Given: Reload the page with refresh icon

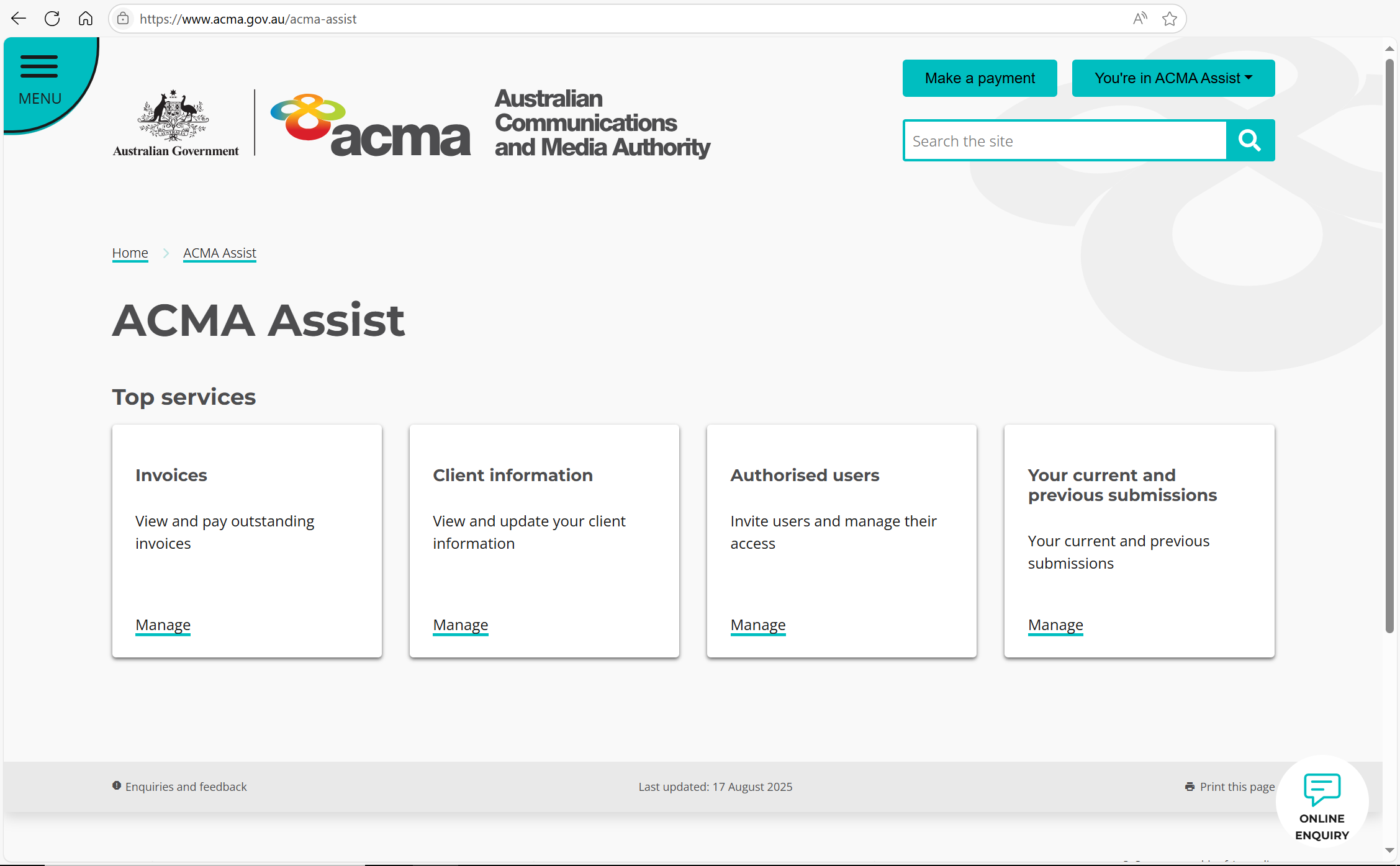Looking at the screenshot, I should (x=52, y=19).
